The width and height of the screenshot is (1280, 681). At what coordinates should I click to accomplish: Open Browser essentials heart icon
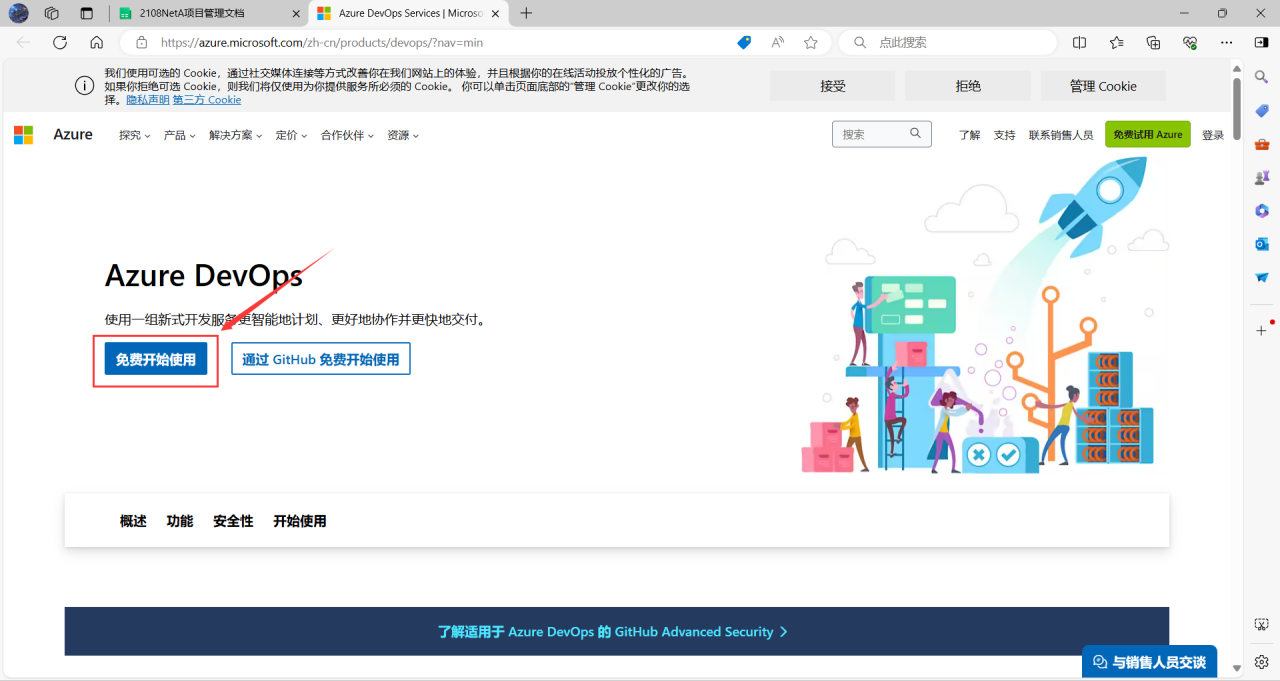1190,42
